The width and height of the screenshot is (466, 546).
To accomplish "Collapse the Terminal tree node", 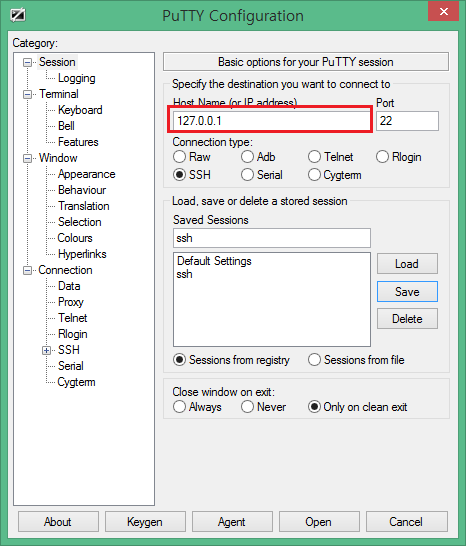I will pyautogui.click(x=27, y=95).
